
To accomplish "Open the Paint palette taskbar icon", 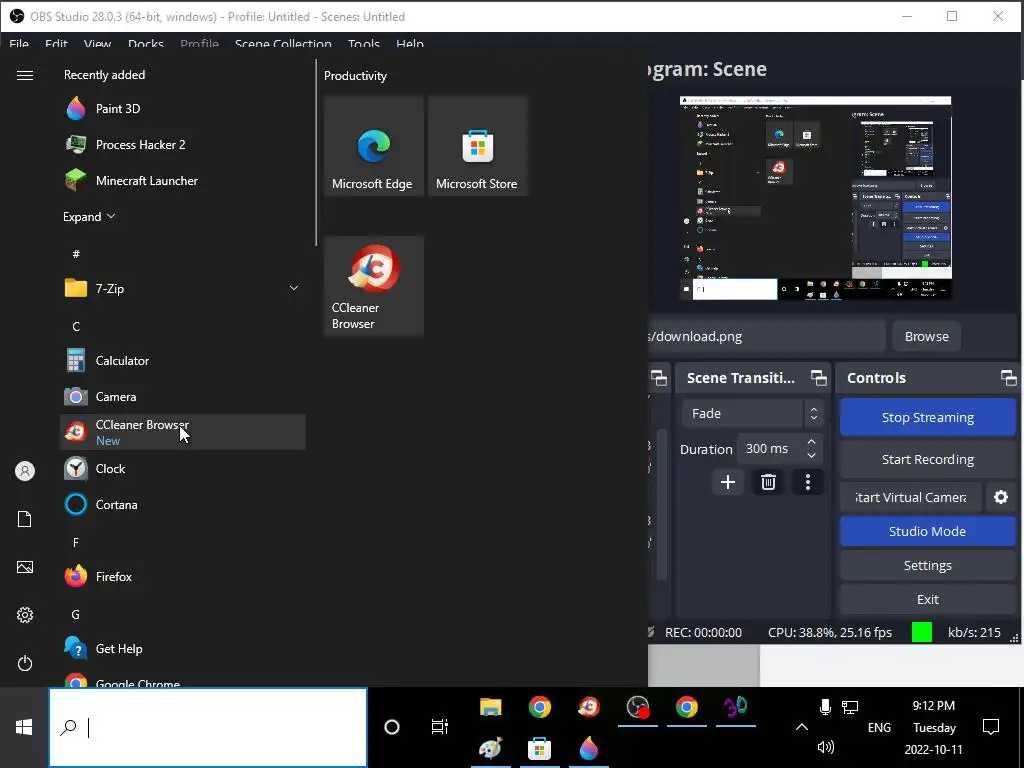I will coord(490,748).
